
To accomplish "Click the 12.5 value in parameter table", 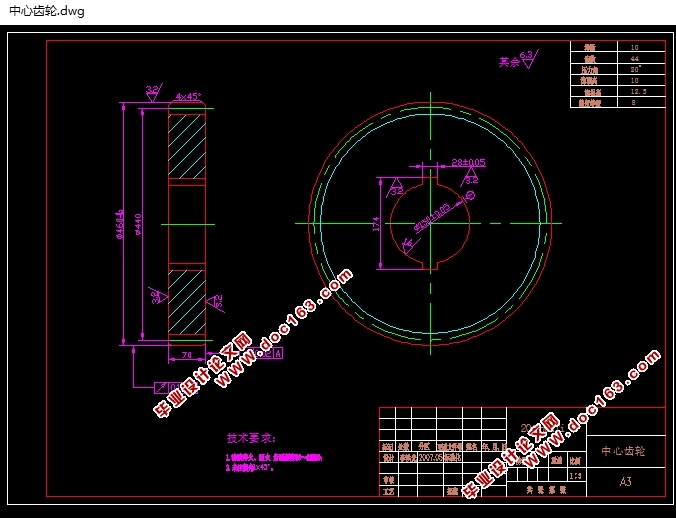I will pos(638,91).
